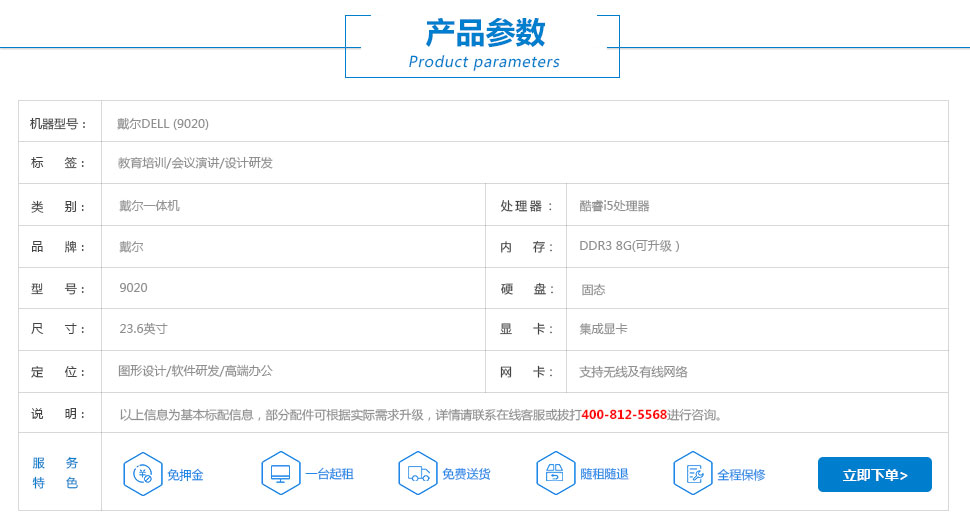Click the 内存 row label
This screenshot has height=529, width=970.
[526, 247]
